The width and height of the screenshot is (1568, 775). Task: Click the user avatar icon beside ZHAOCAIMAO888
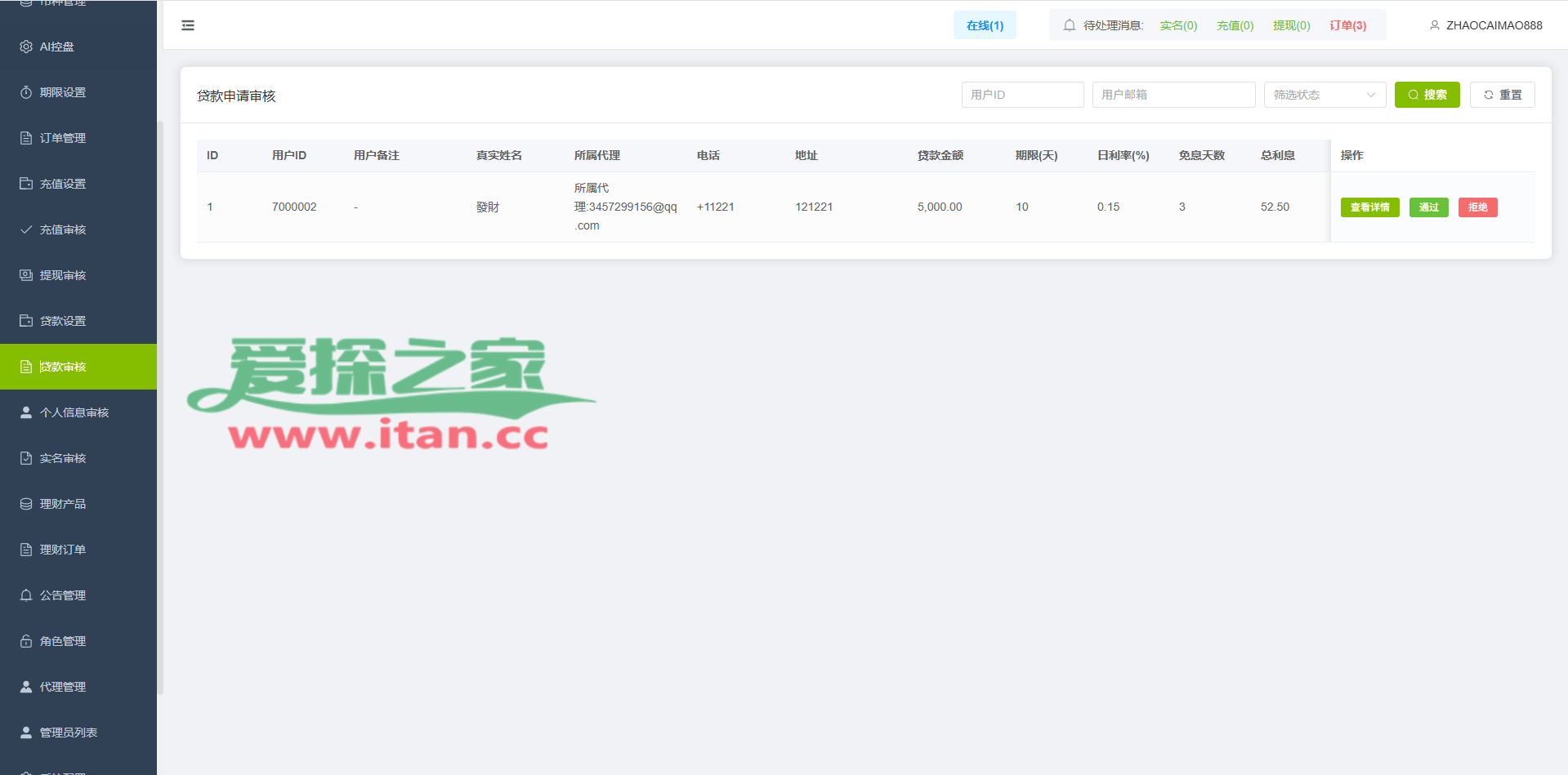pos(1434,25)
